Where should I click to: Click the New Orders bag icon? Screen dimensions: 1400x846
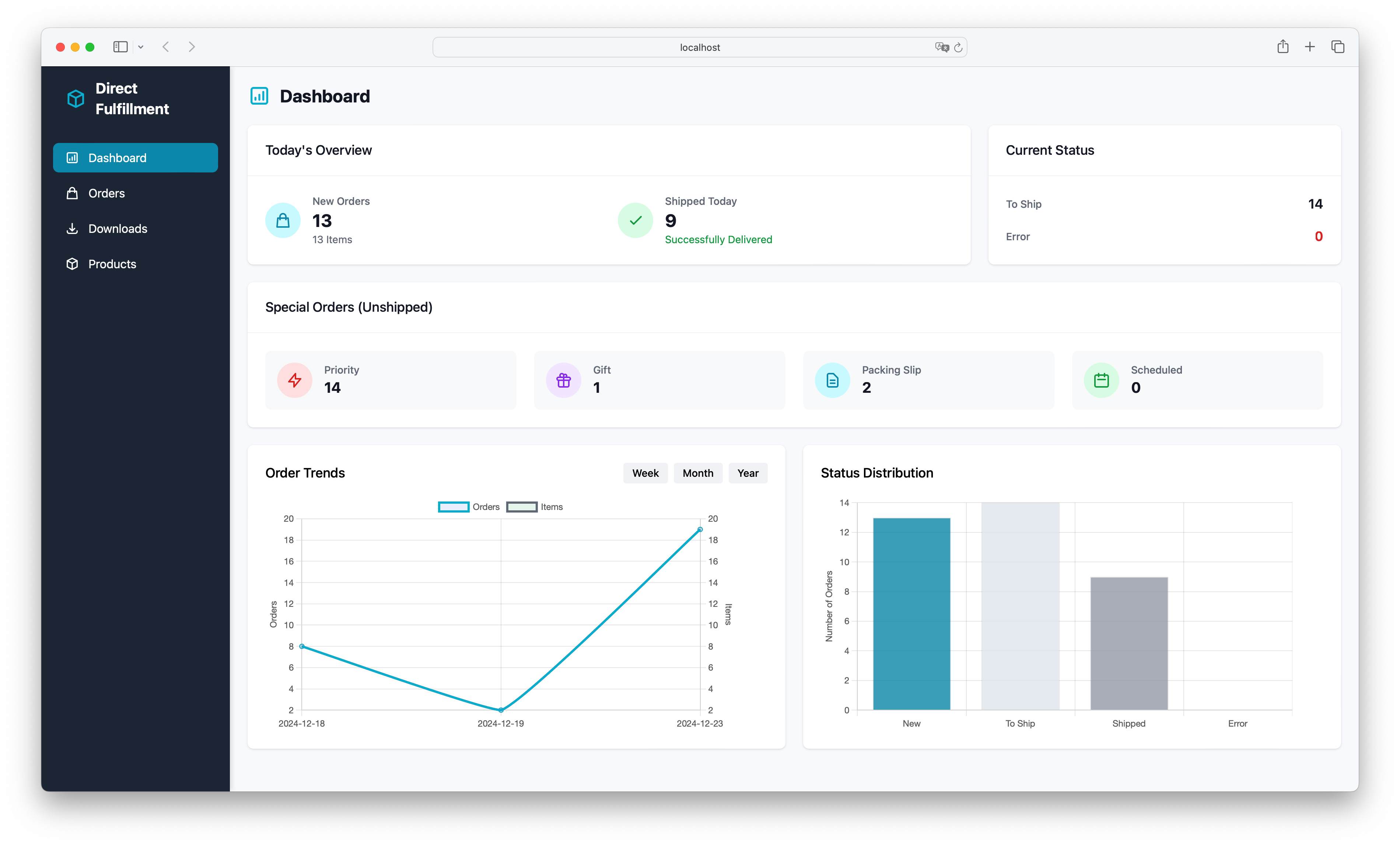(x=282, y=220)
